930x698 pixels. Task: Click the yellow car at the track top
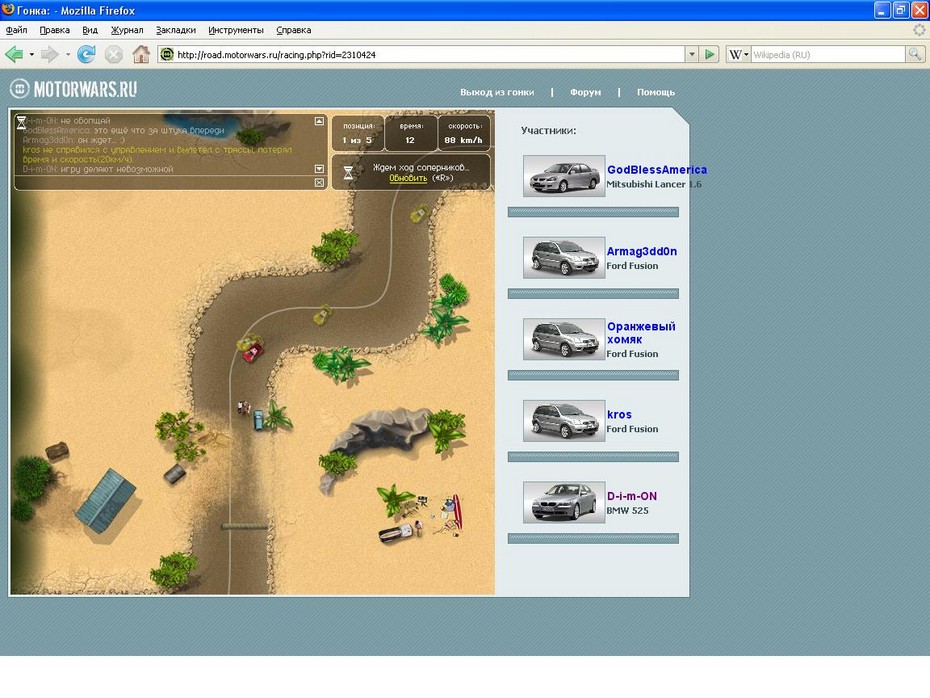(x=420, y=213)
